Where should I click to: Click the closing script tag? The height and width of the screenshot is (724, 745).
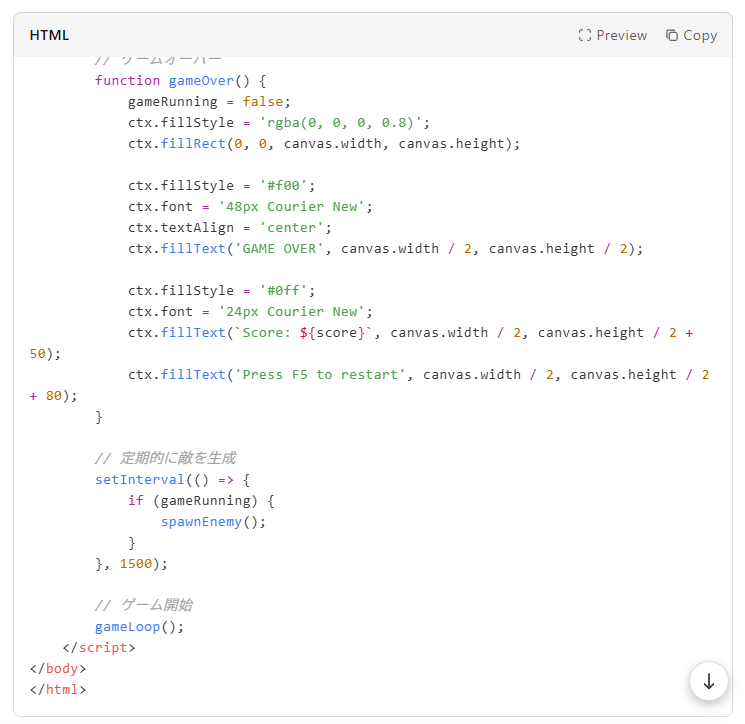98,647
